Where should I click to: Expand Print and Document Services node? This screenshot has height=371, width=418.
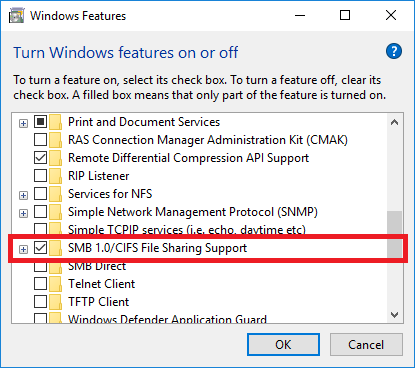23,124
